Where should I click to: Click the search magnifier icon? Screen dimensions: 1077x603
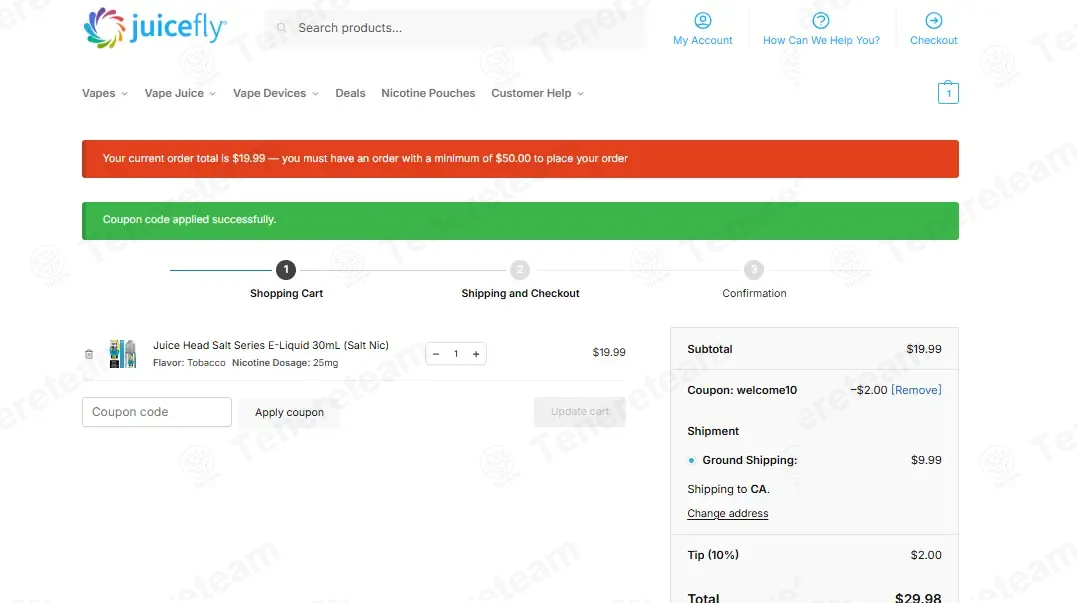(x=282, y=28)
